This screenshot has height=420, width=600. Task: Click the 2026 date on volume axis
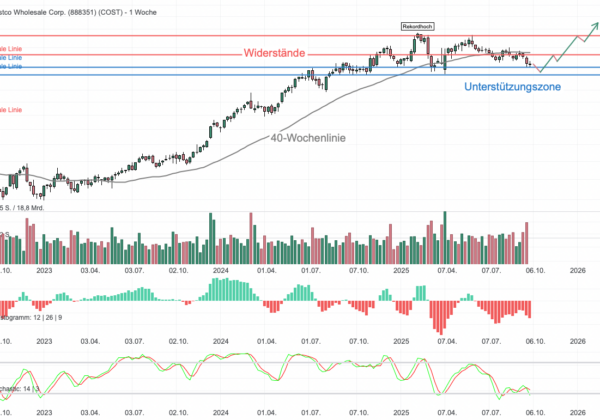tap(578, 269)
